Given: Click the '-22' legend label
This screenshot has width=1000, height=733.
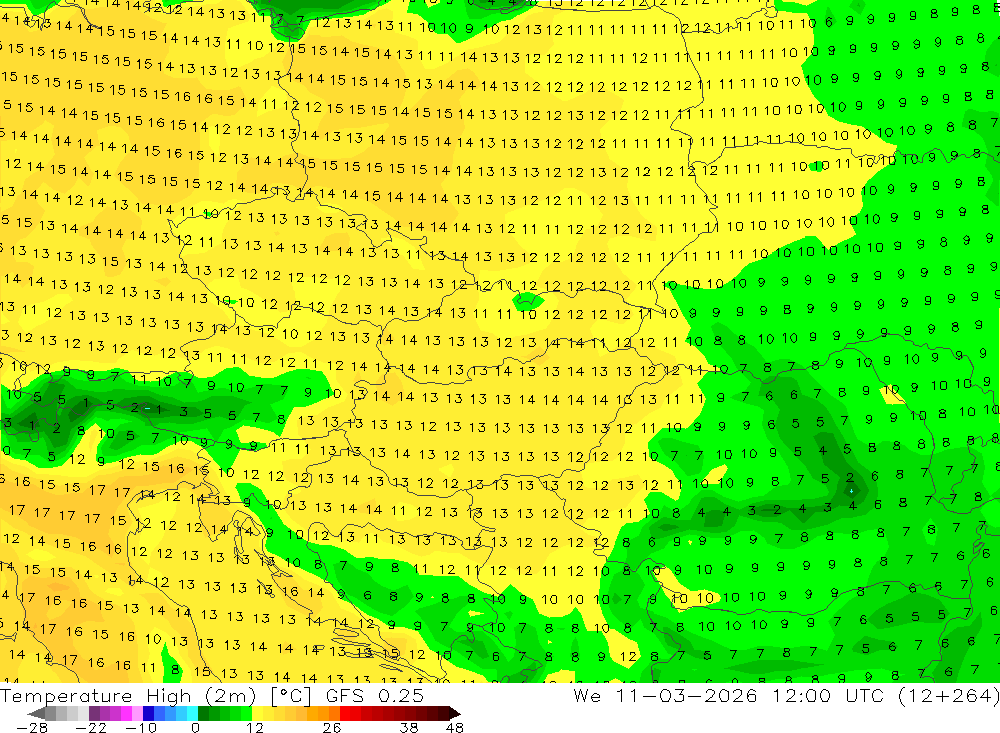Looking at the screenshot, I should coord(91,728).
